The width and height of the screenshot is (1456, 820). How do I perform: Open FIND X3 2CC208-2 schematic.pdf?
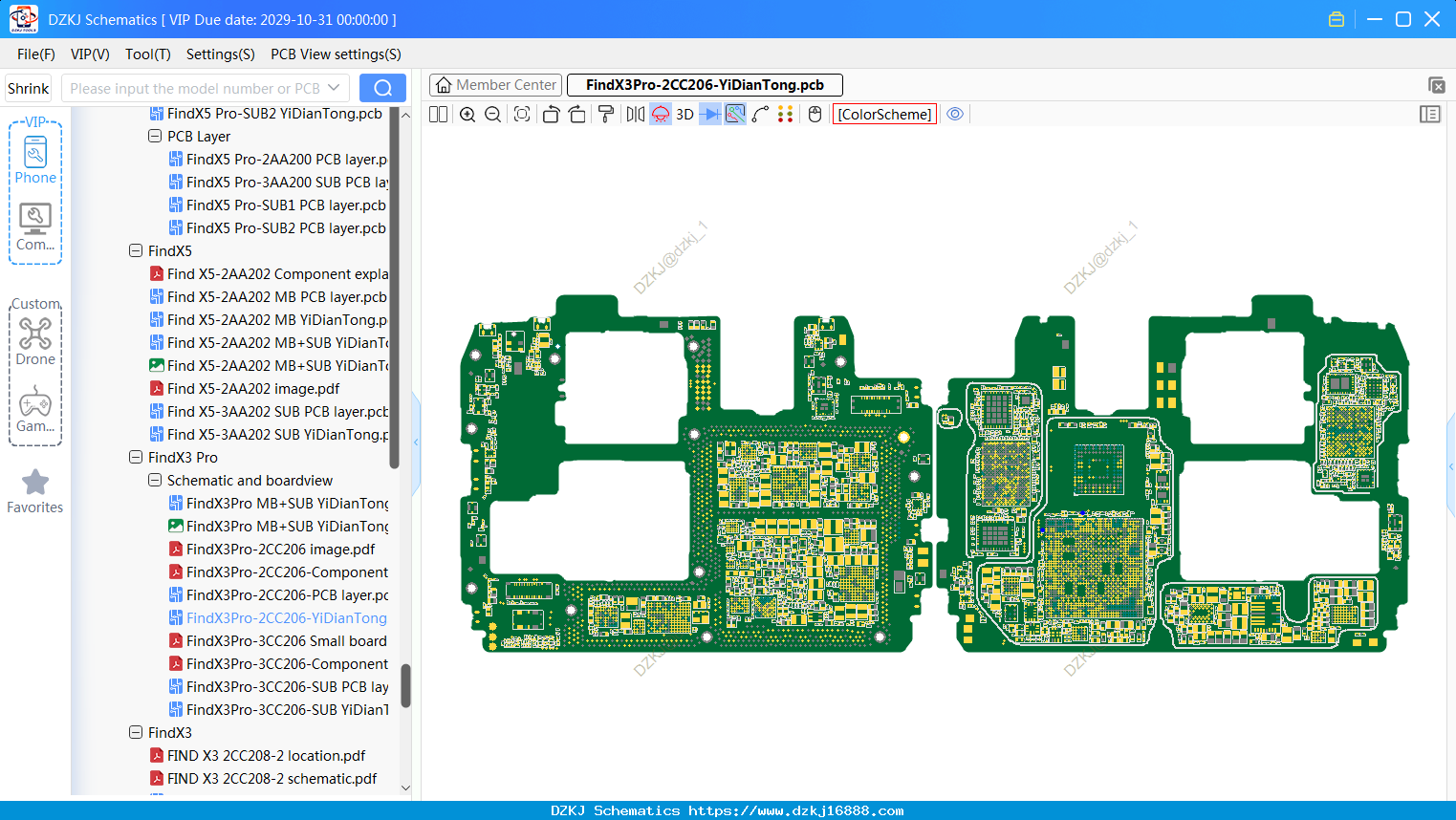(263, 779)
